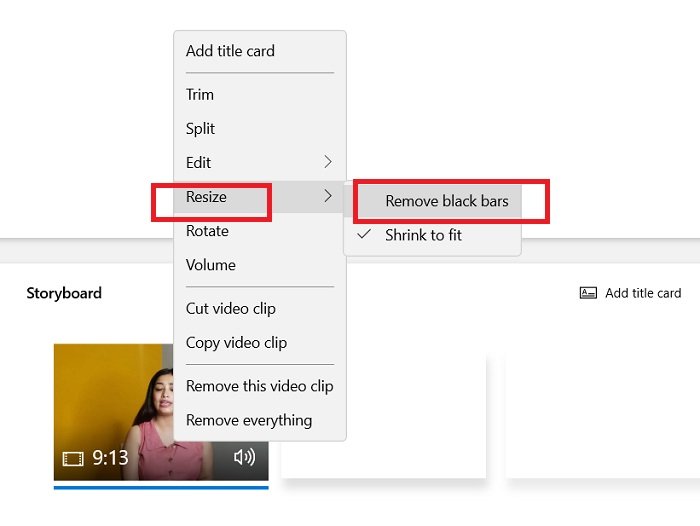Viewport: 700px width, 526px height.
Task: Click the film strip icon on the clip
Action: click(x=73, y=459)
